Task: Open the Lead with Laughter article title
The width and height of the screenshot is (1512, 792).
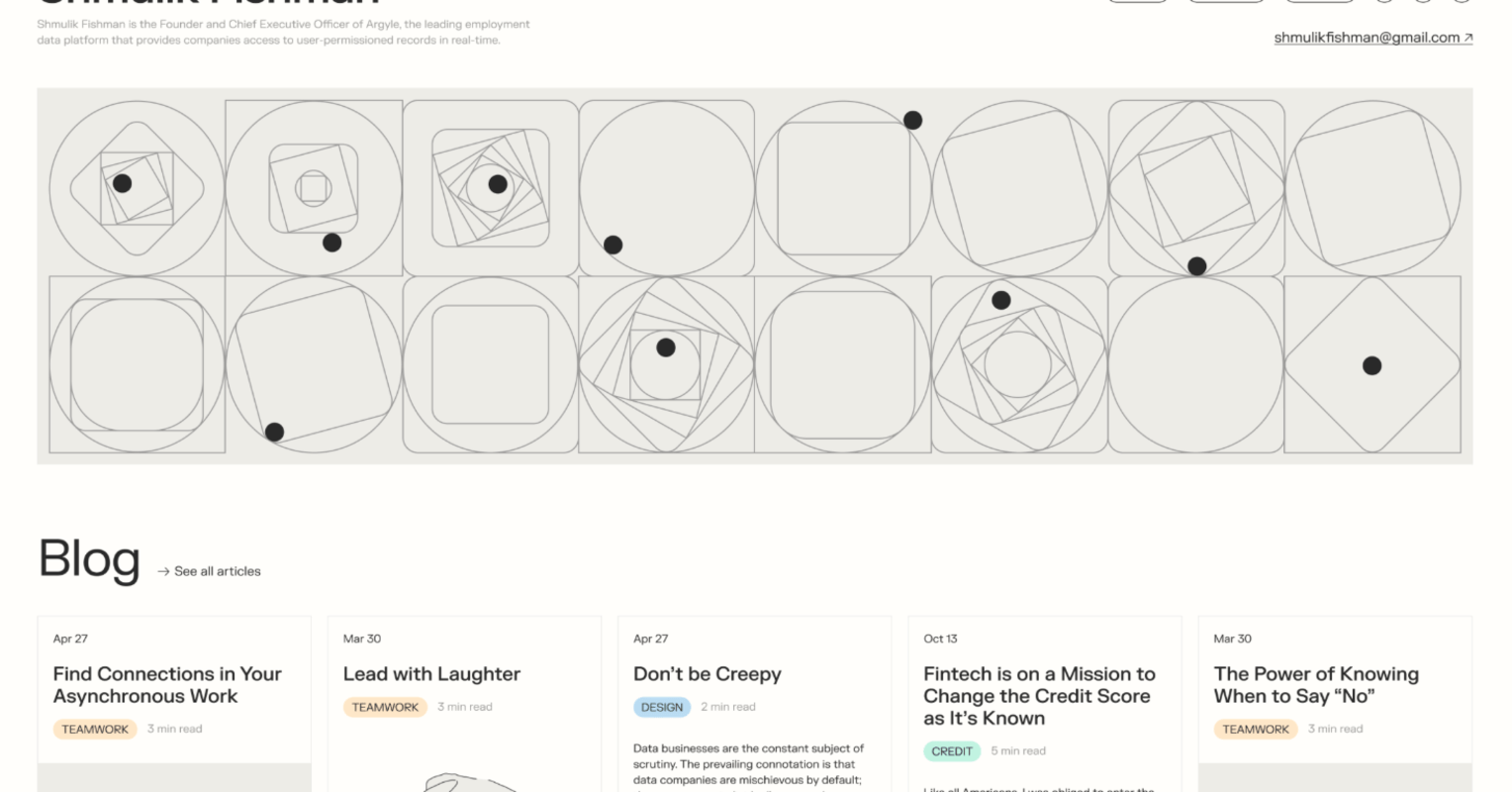Action: 431,674
